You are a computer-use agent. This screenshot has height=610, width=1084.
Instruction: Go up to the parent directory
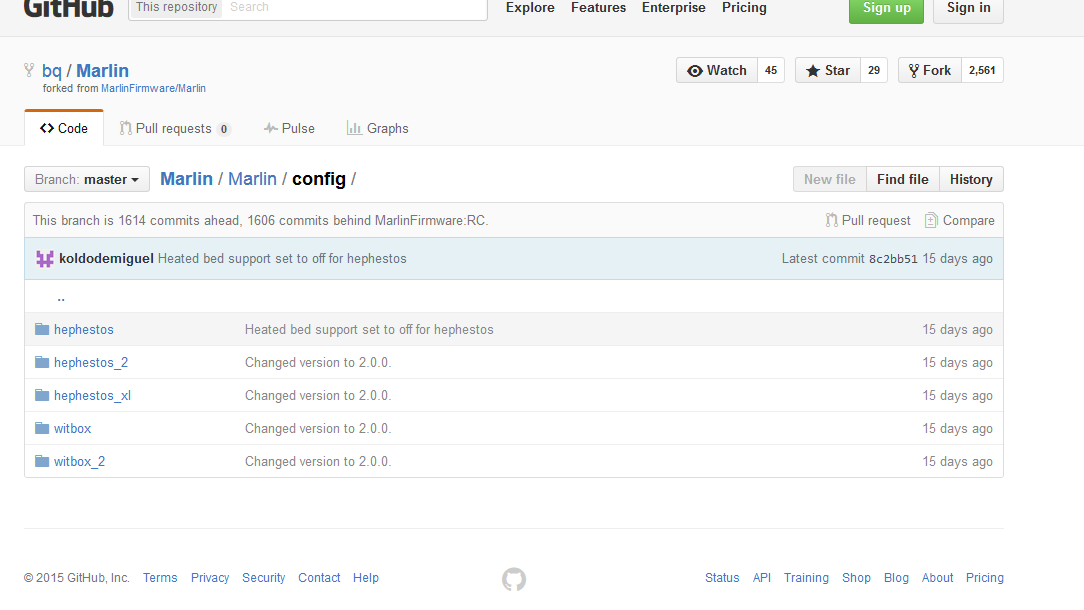tap(61, 297)
